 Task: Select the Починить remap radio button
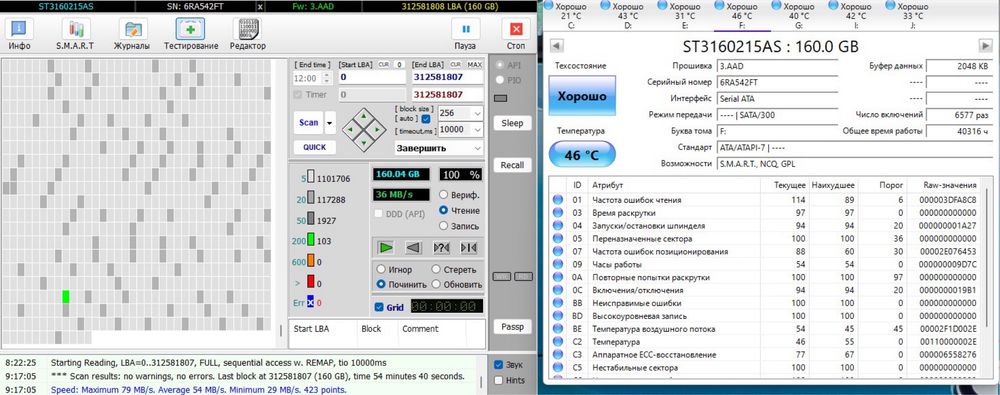(x=381, y=284)
